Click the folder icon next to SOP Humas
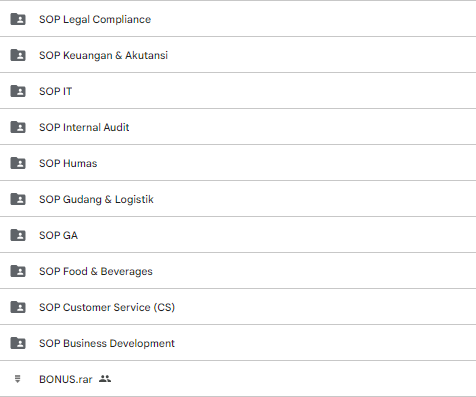The height and width of the screenshot is (397, 476). click(18, 163)
